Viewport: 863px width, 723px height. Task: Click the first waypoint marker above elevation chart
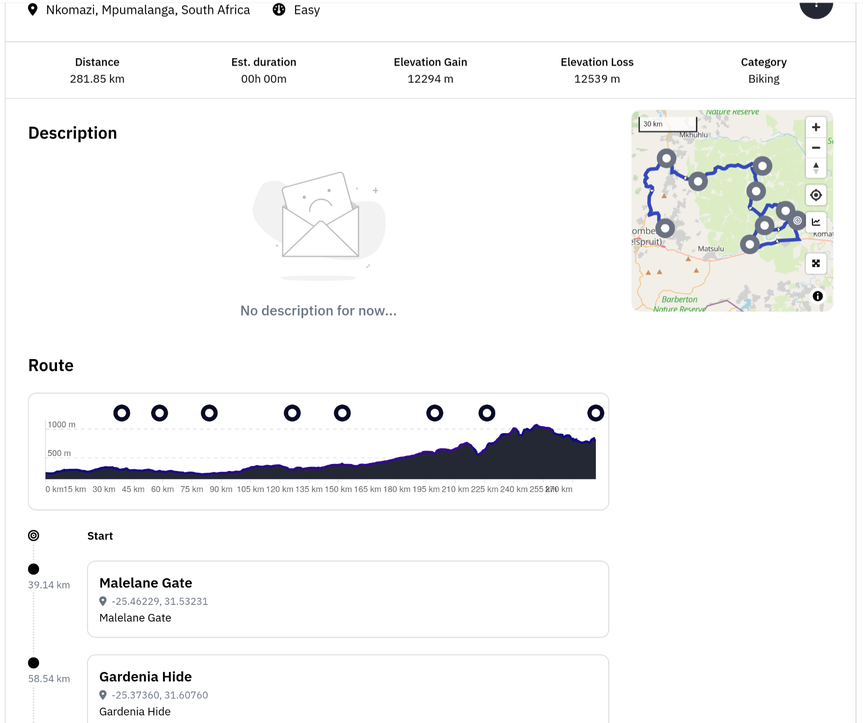click(121, 413)
